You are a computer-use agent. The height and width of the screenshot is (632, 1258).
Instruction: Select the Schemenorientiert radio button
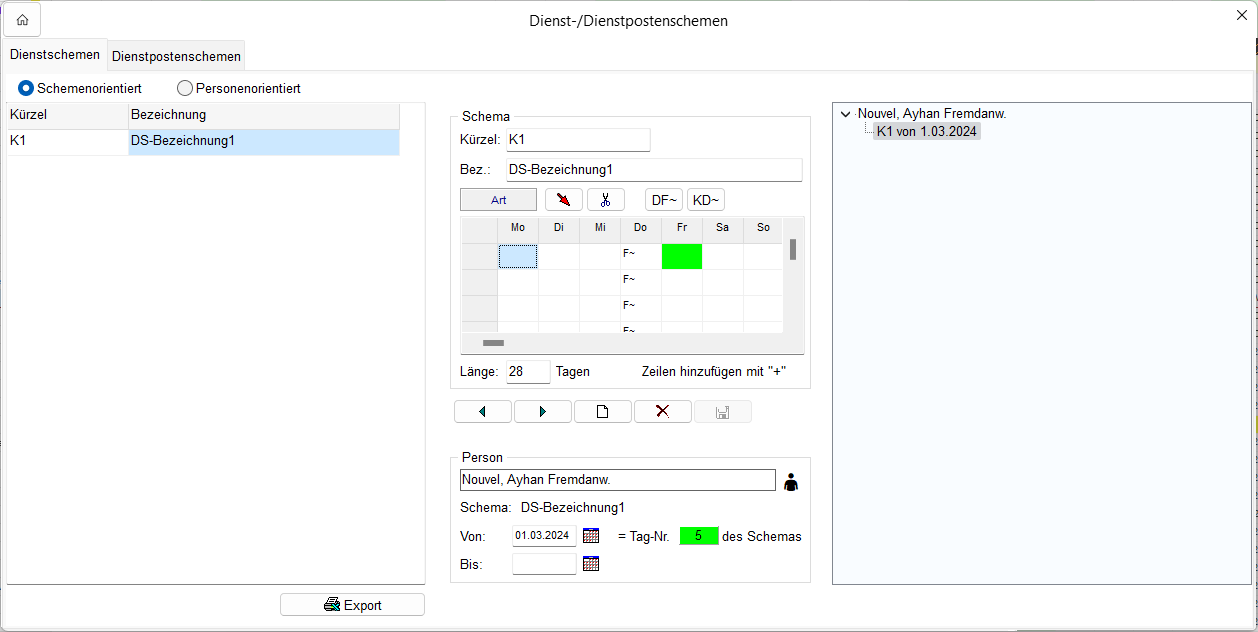point(26,88)
